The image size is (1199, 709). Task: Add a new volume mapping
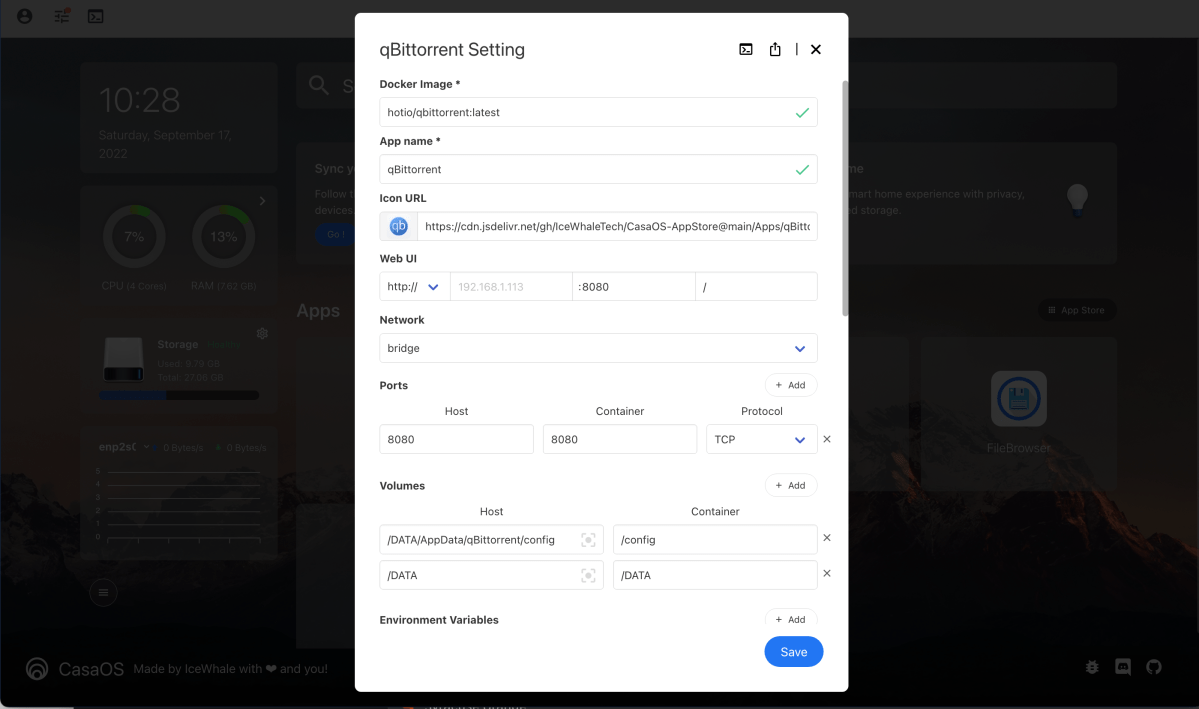click(x=791, y=485)
